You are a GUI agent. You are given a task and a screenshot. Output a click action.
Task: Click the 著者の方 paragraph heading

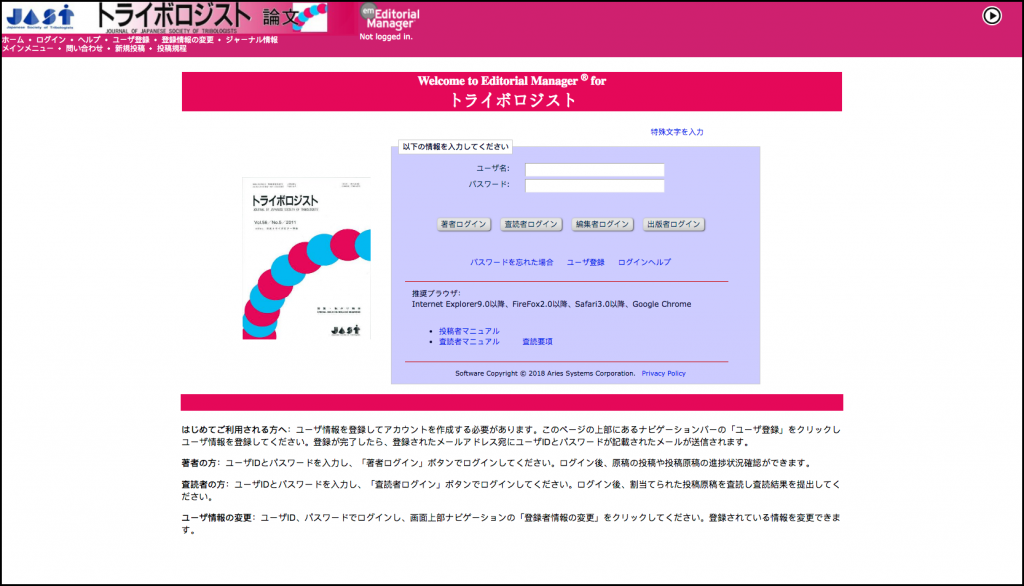coord(200,463)
